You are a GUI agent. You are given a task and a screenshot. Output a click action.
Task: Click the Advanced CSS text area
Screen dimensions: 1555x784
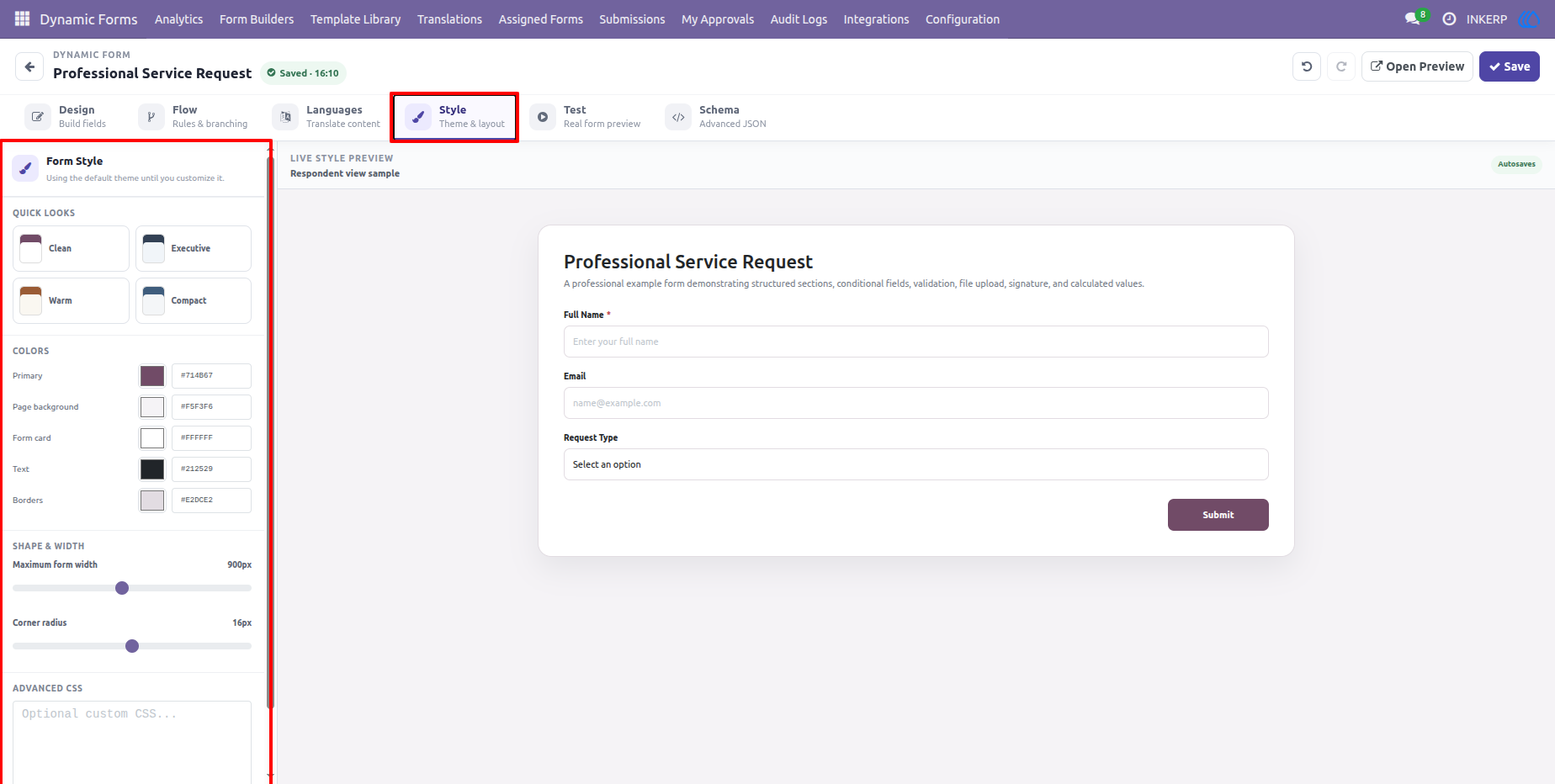point(132,742)
